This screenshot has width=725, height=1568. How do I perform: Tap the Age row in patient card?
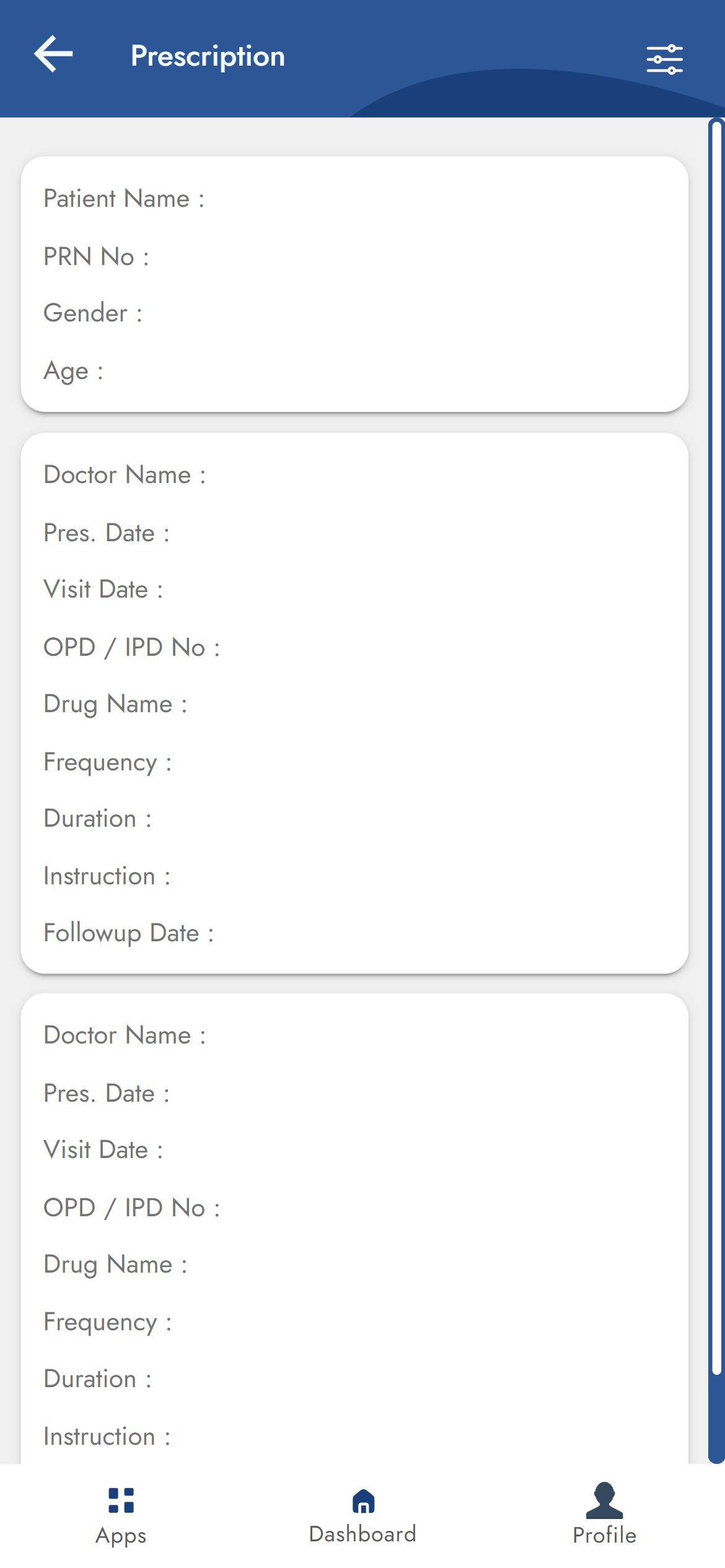tap(73, 372)
